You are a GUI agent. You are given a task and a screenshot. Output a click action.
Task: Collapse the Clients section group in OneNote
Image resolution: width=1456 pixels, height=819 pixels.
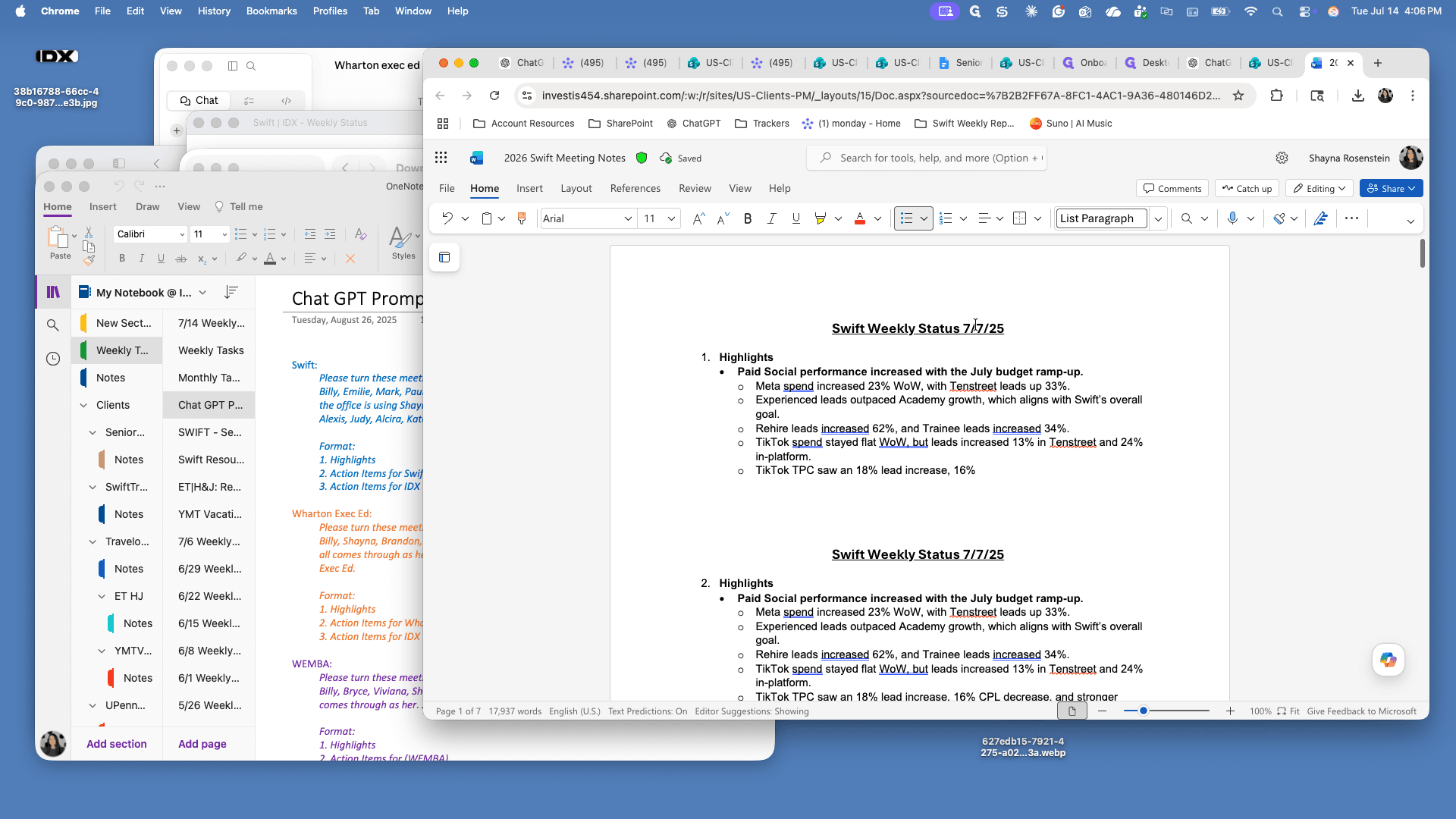click(x=83, y=405)
